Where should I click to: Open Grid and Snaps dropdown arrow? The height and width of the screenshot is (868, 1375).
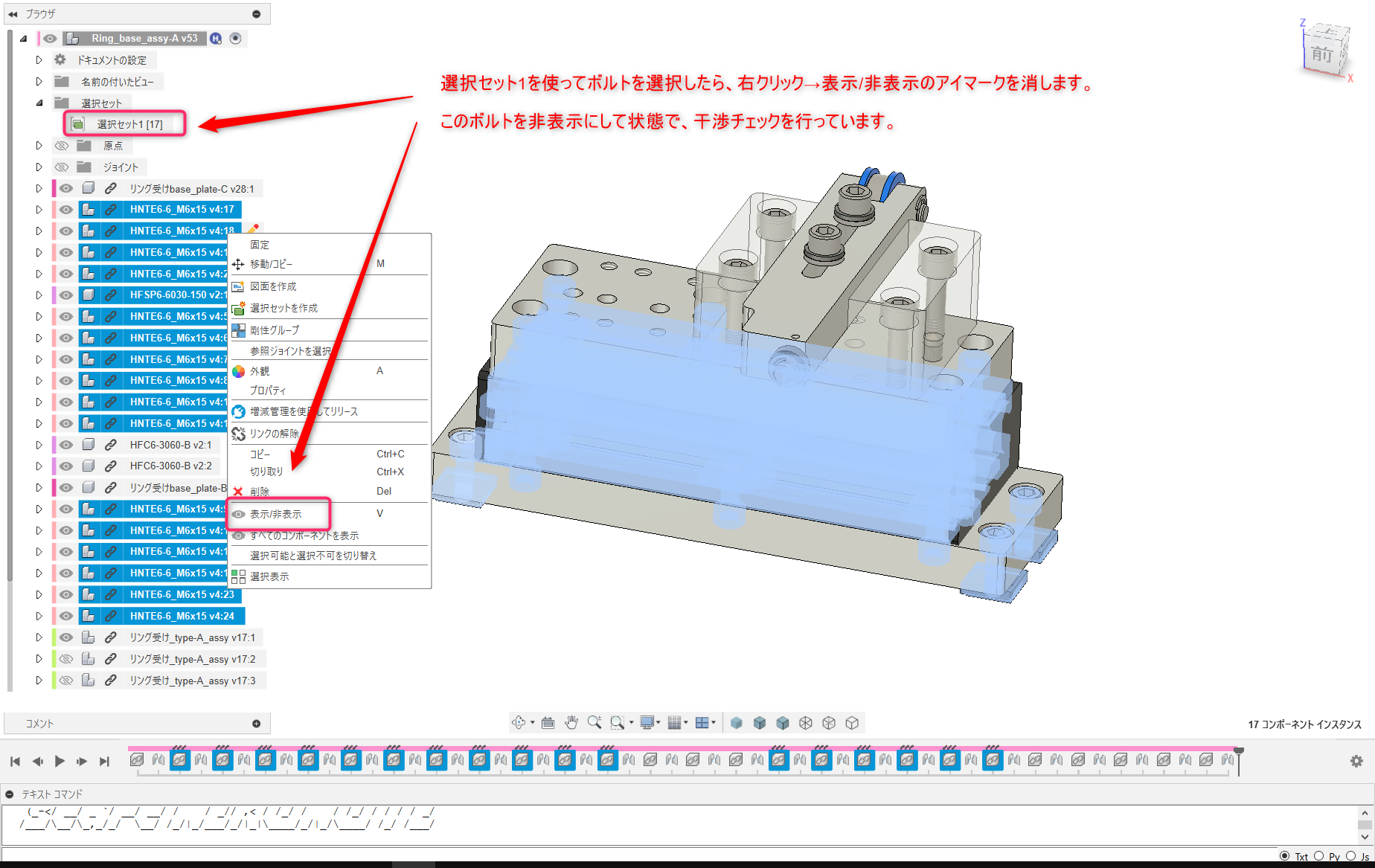point(686,723)
